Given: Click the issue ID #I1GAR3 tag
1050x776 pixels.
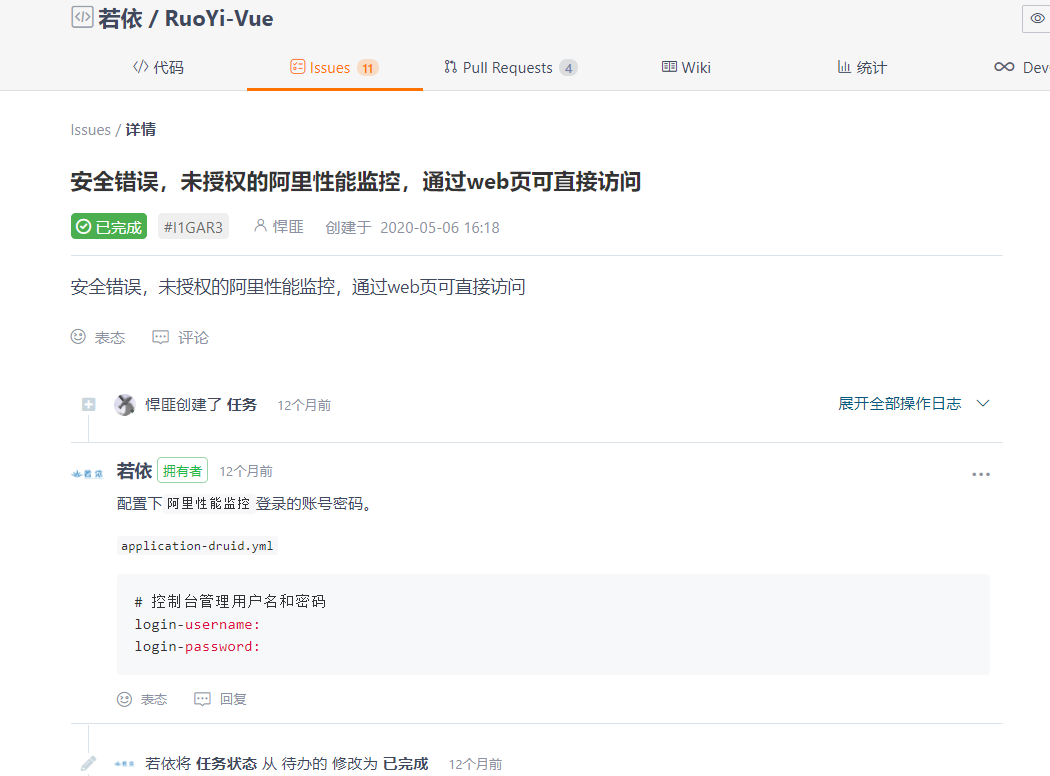Looking at the screenshot, I should pos(193,227).
